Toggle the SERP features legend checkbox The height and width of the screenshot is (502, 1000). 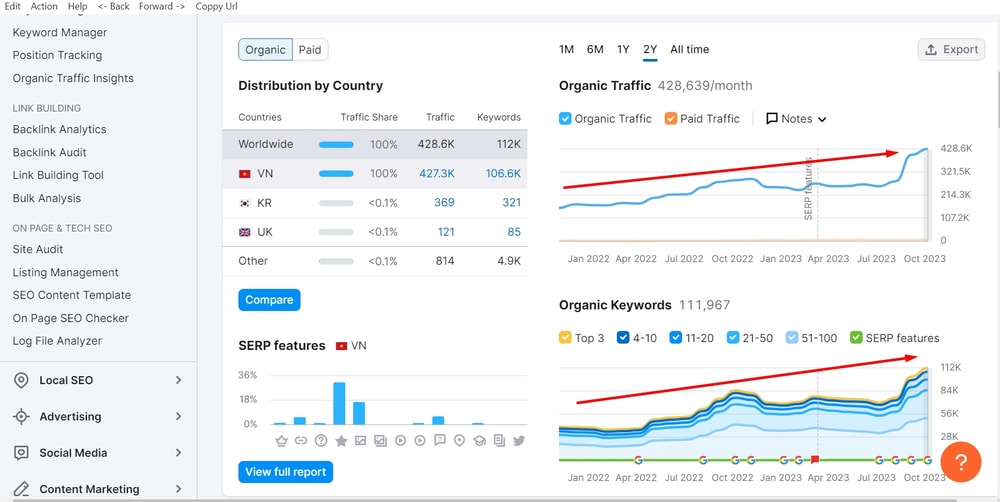tap(856, 338)
